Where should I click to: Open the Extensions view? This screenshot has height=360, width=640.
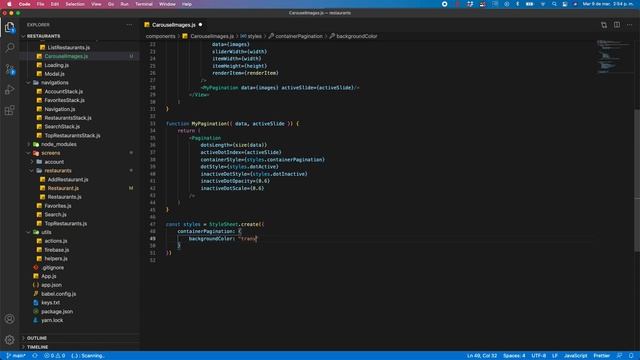(x=10, y=110)
